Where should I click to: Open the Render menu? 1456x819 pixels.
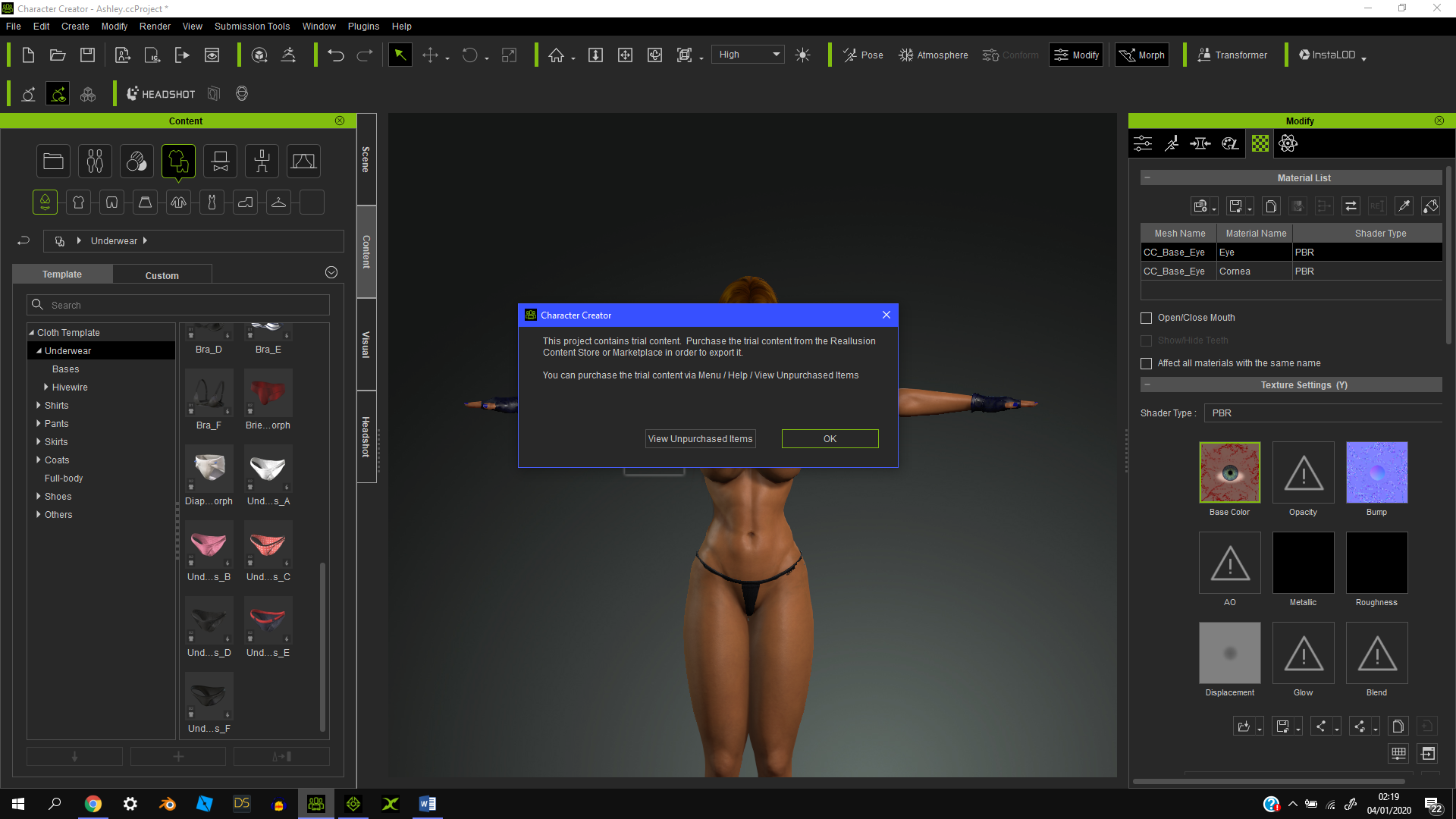155,26
